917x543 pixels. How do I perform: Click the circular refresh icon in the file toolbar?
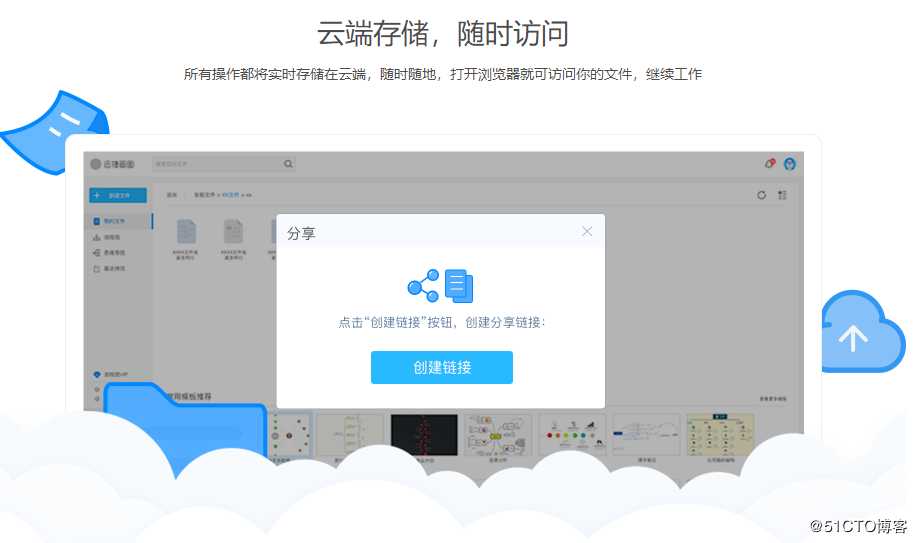(761, 195)
